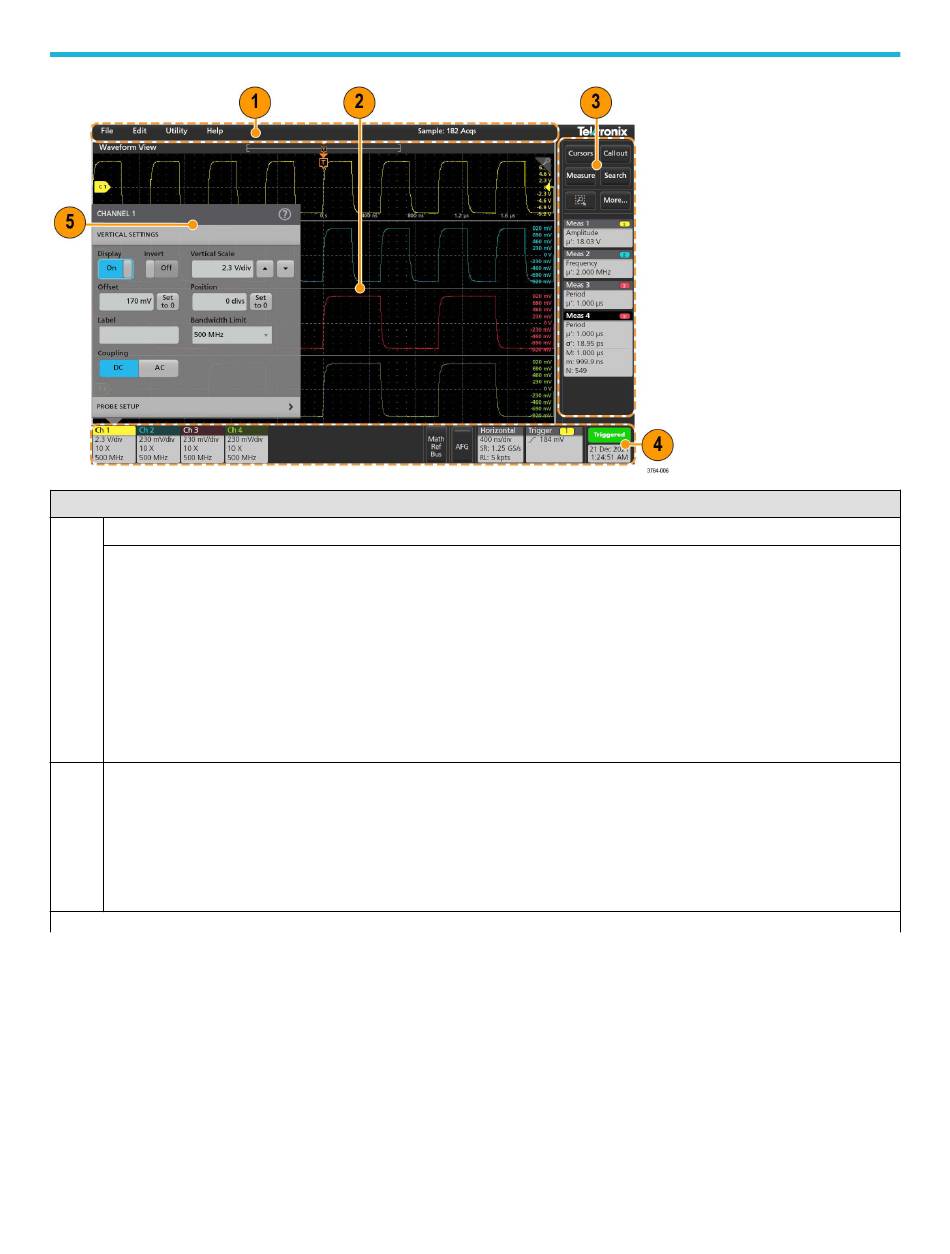The image size is (950, 1254).
Task: Select the Ch 4 badge
Action: (x=246, y=444)
